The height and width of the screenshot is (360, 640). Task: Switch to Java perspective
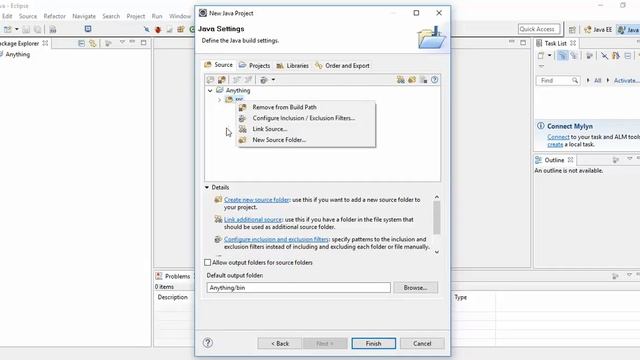[628, 29]
